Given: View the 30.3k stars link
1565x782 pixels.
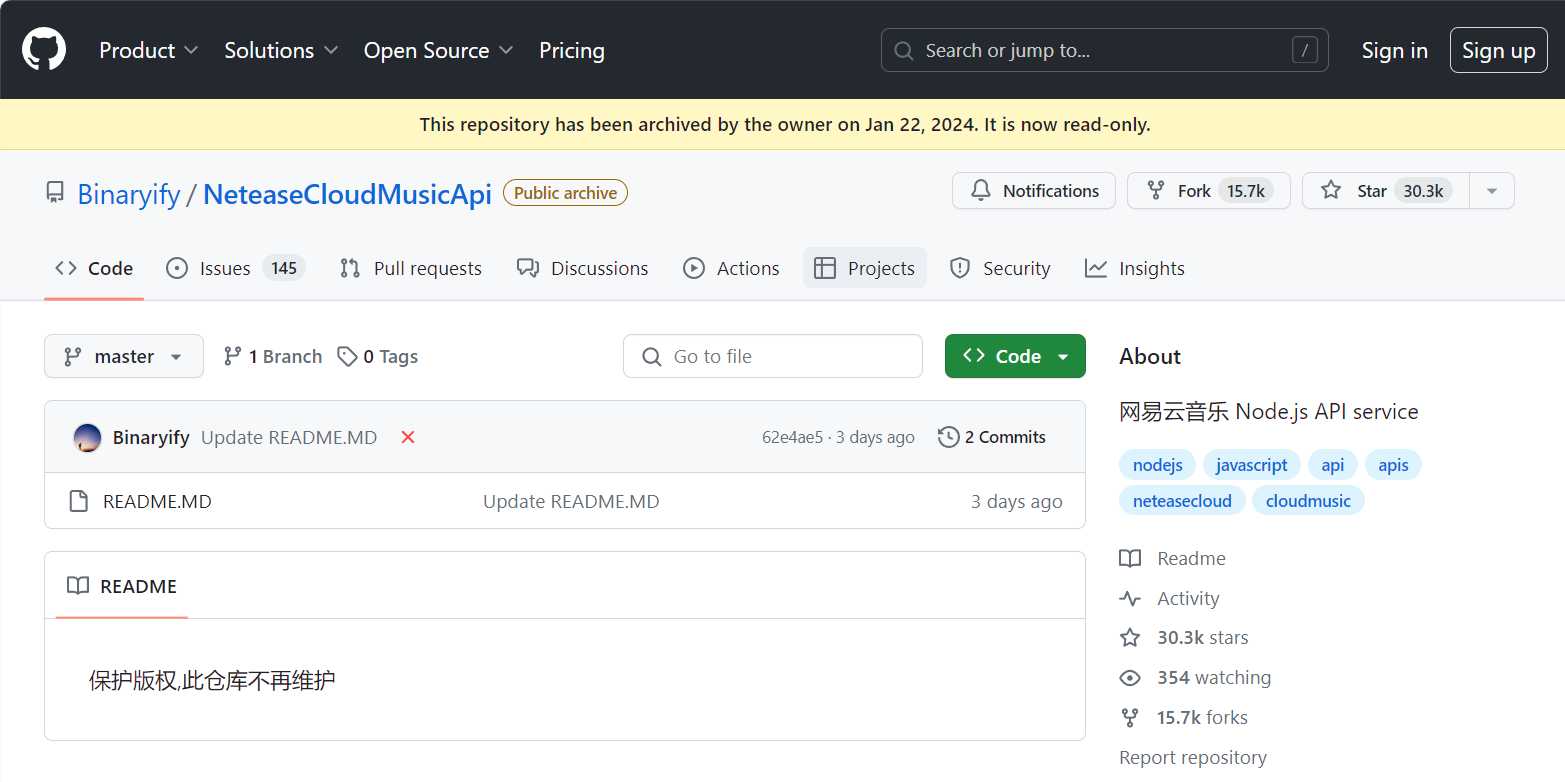Looking at the screenshot, I should pyautogui.click(x=1184, y=637).
